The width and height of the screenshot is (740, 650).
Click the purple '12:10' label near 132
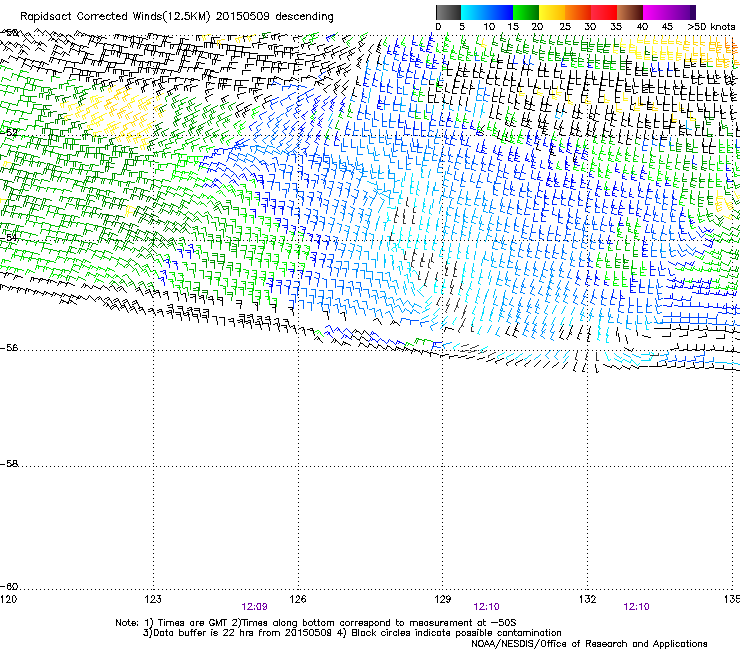[636, 607]
